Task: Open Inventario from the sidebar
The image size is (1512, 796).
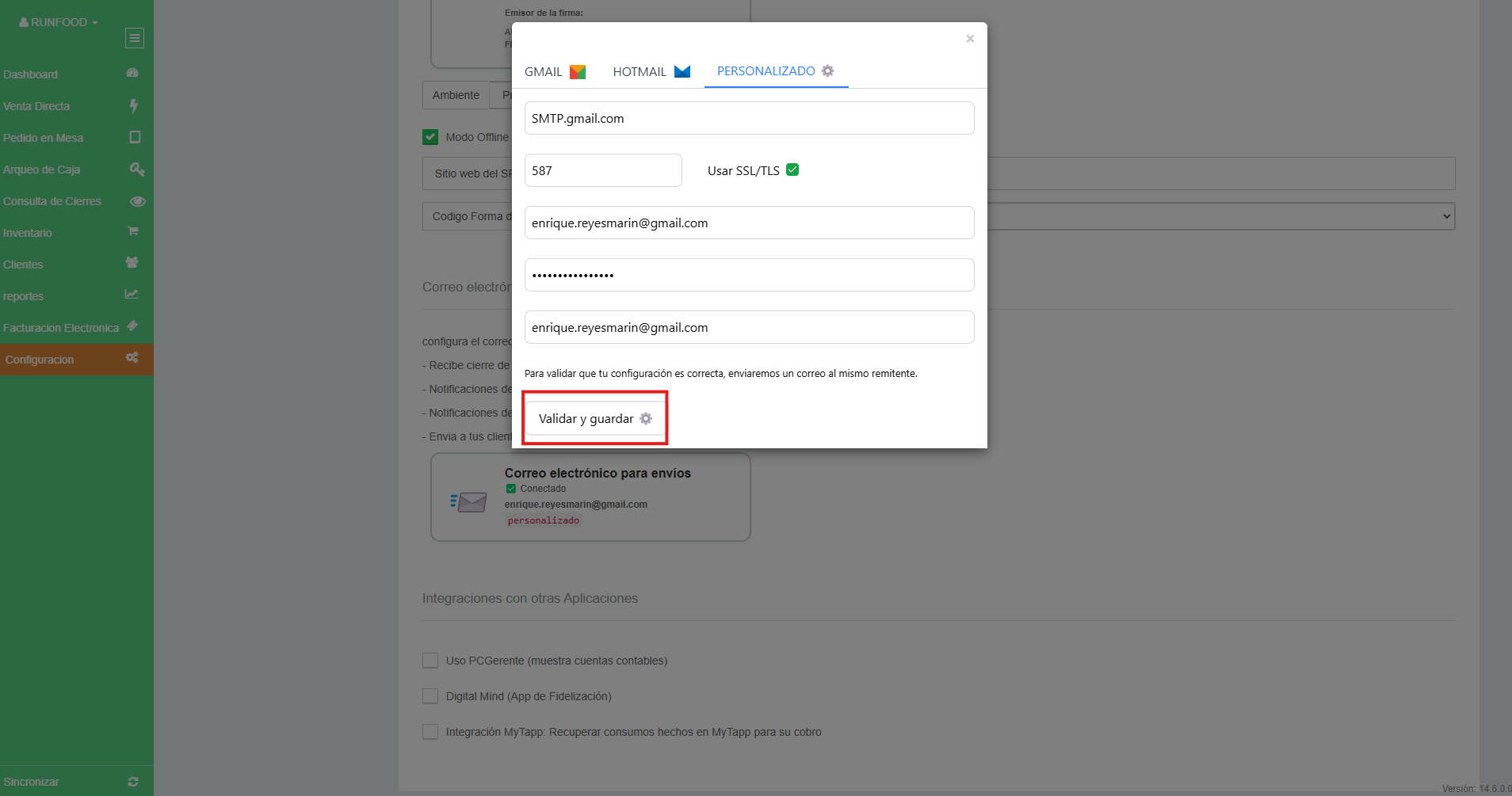Action: (x=77, y=233)
